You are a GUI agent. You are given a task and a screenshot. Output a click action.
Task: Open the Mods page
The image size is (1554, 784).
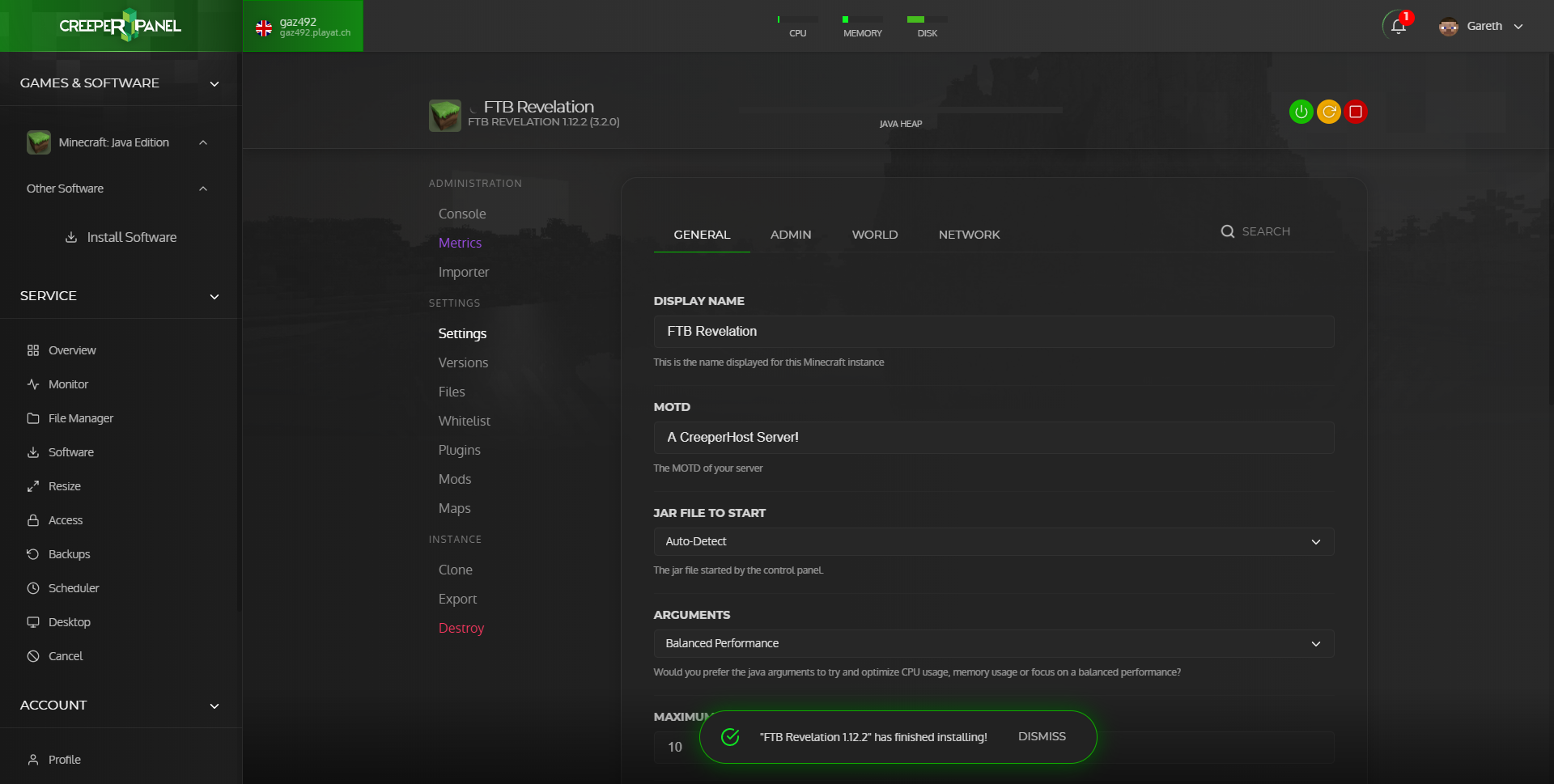click(x=455, y=479)
